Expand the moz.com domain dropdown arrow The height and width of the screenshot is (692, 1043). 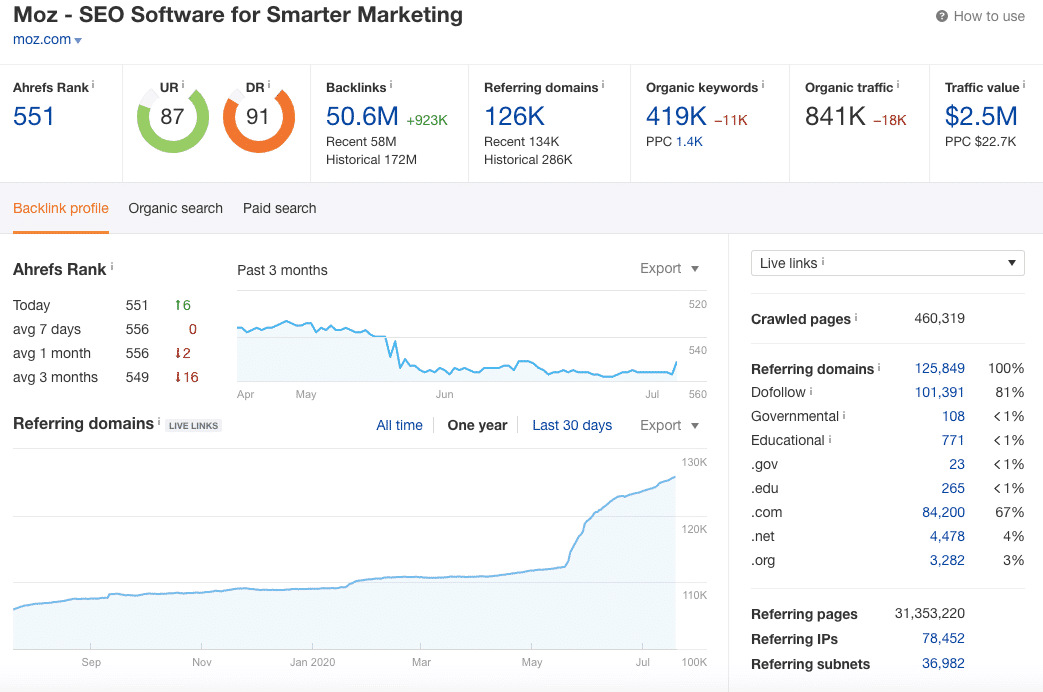(x=78, y=41)
